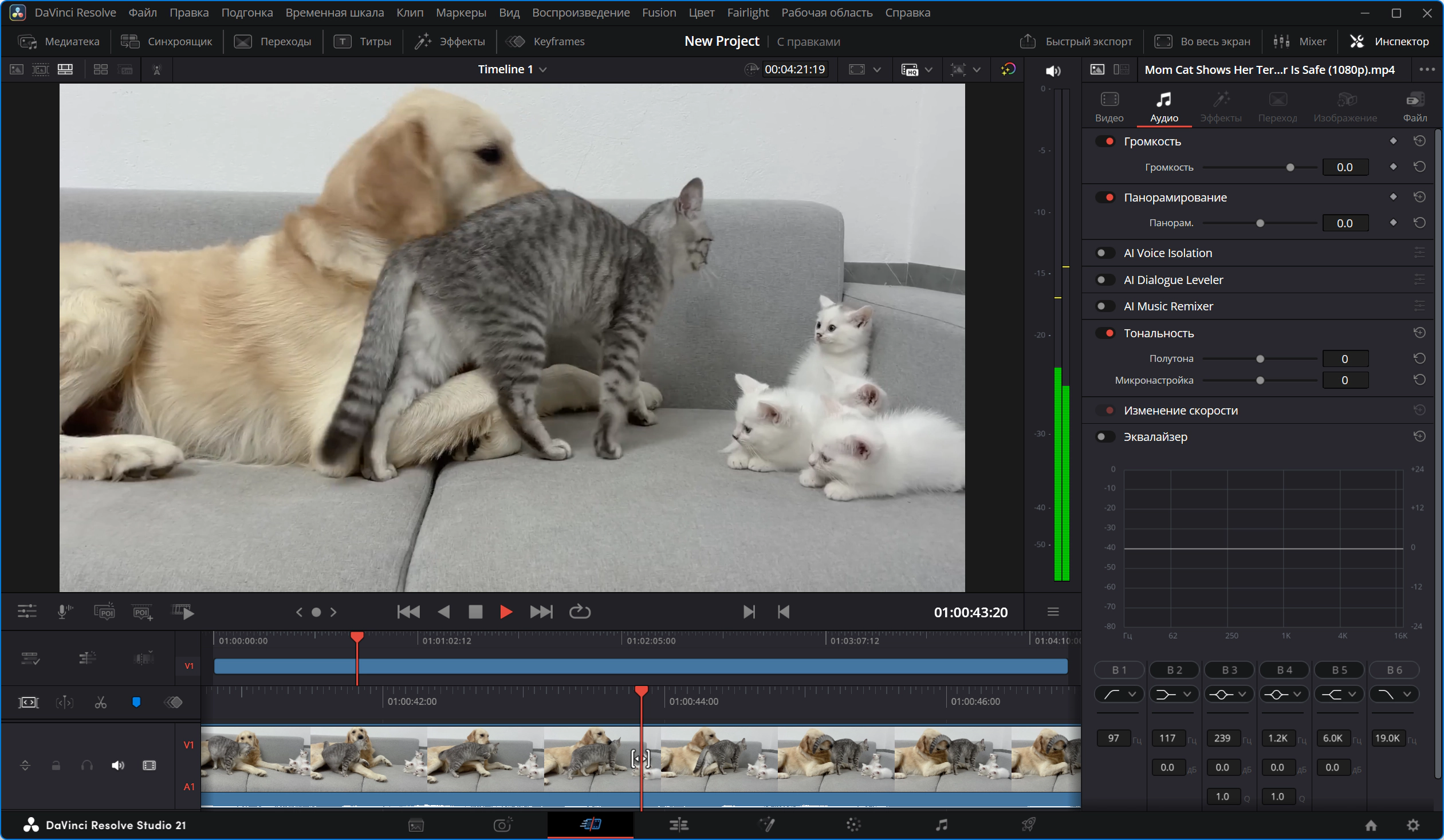Image resolution: width=1444 pixels, height=840 pixels.
Task: Switch to the Edit page icon
Action: tap(678, 825)
